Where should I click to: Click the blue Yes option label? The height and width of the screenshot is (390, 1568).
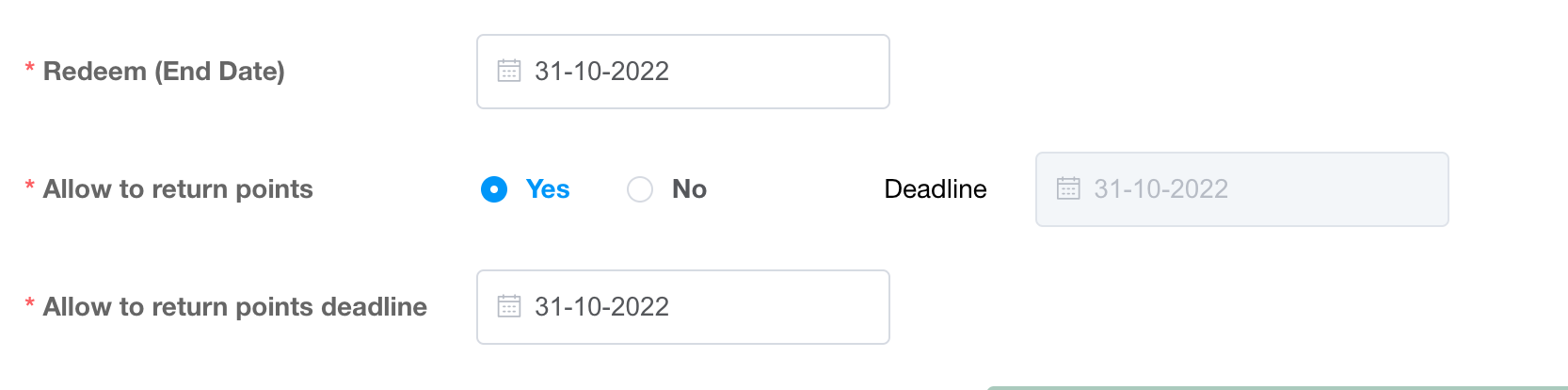tap(548, 189)
